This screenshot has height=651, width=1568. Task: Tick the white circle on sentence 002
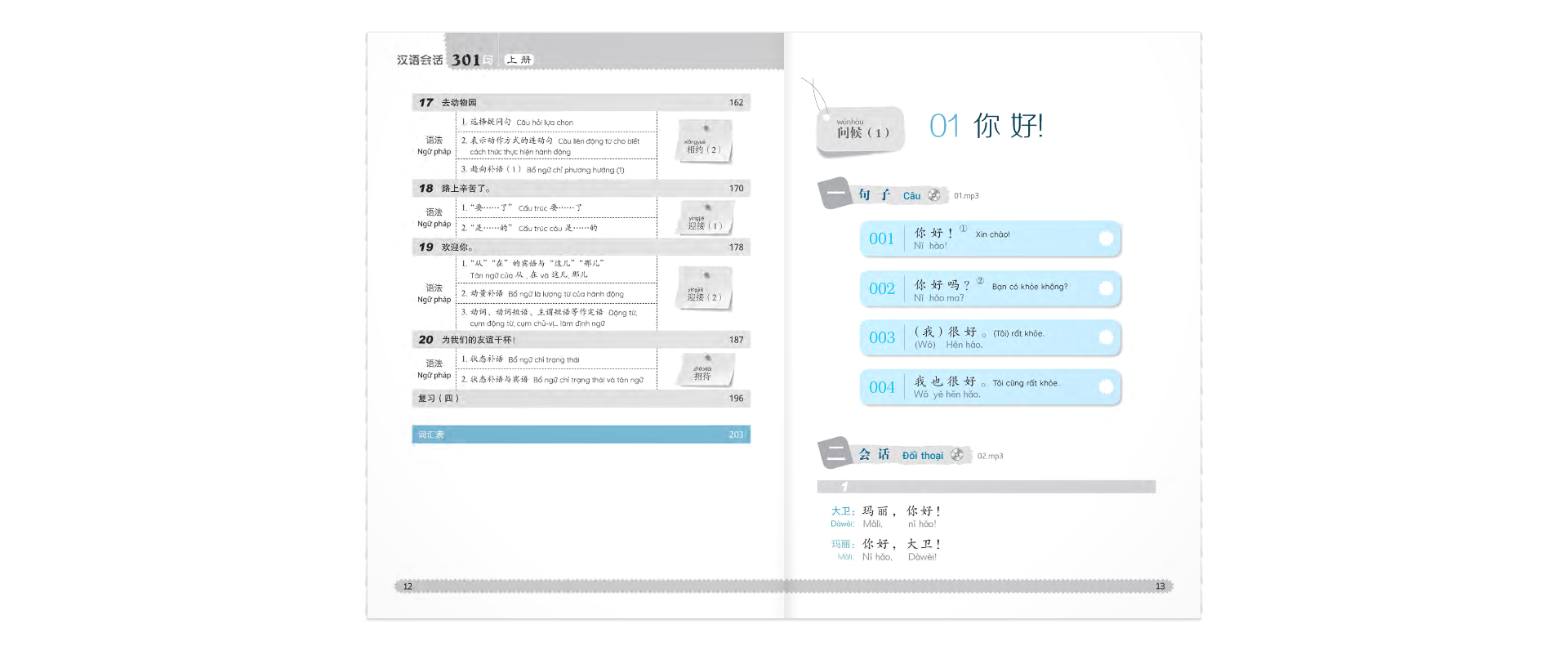1106,288
